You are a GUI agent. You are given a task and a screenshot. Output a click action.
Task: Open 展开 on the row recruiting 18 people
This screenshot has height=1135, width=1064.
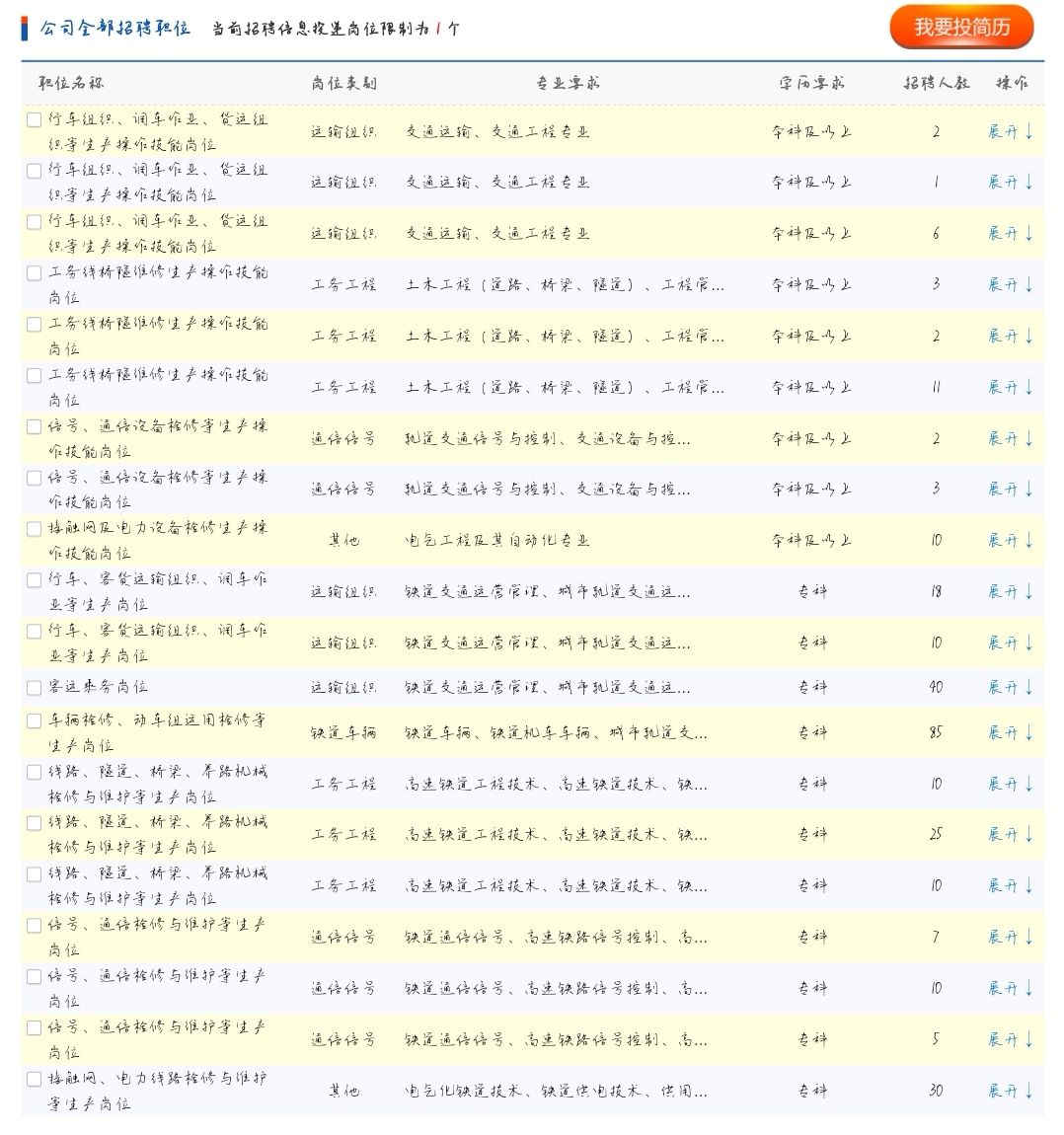point(1009,591)
